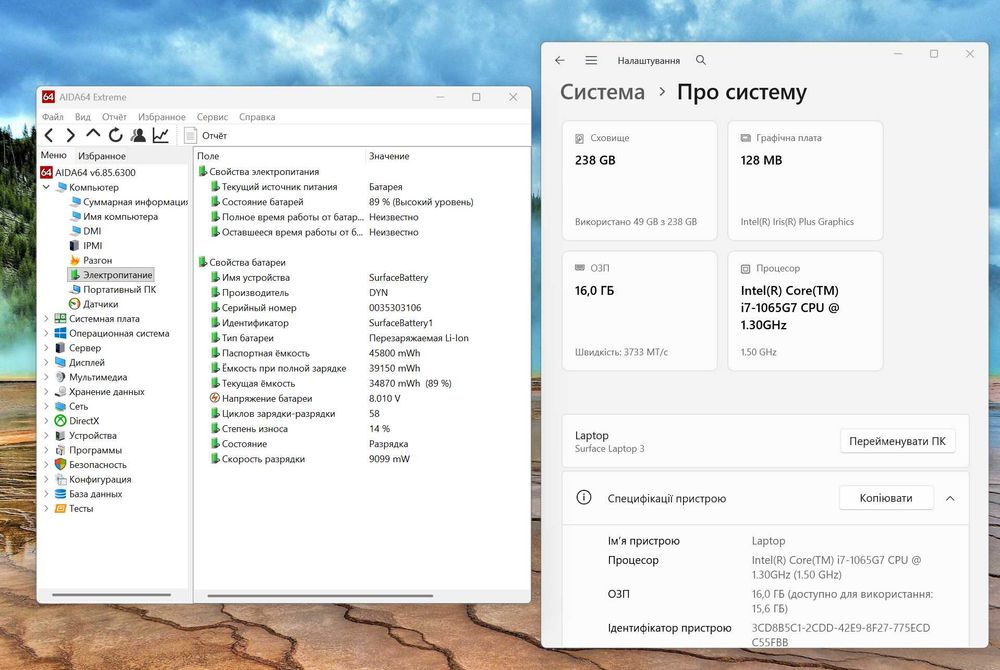This screenshot has height=670, width=1000.
Task: Select the DMI tree item
Action: click(x=85, y=231)
